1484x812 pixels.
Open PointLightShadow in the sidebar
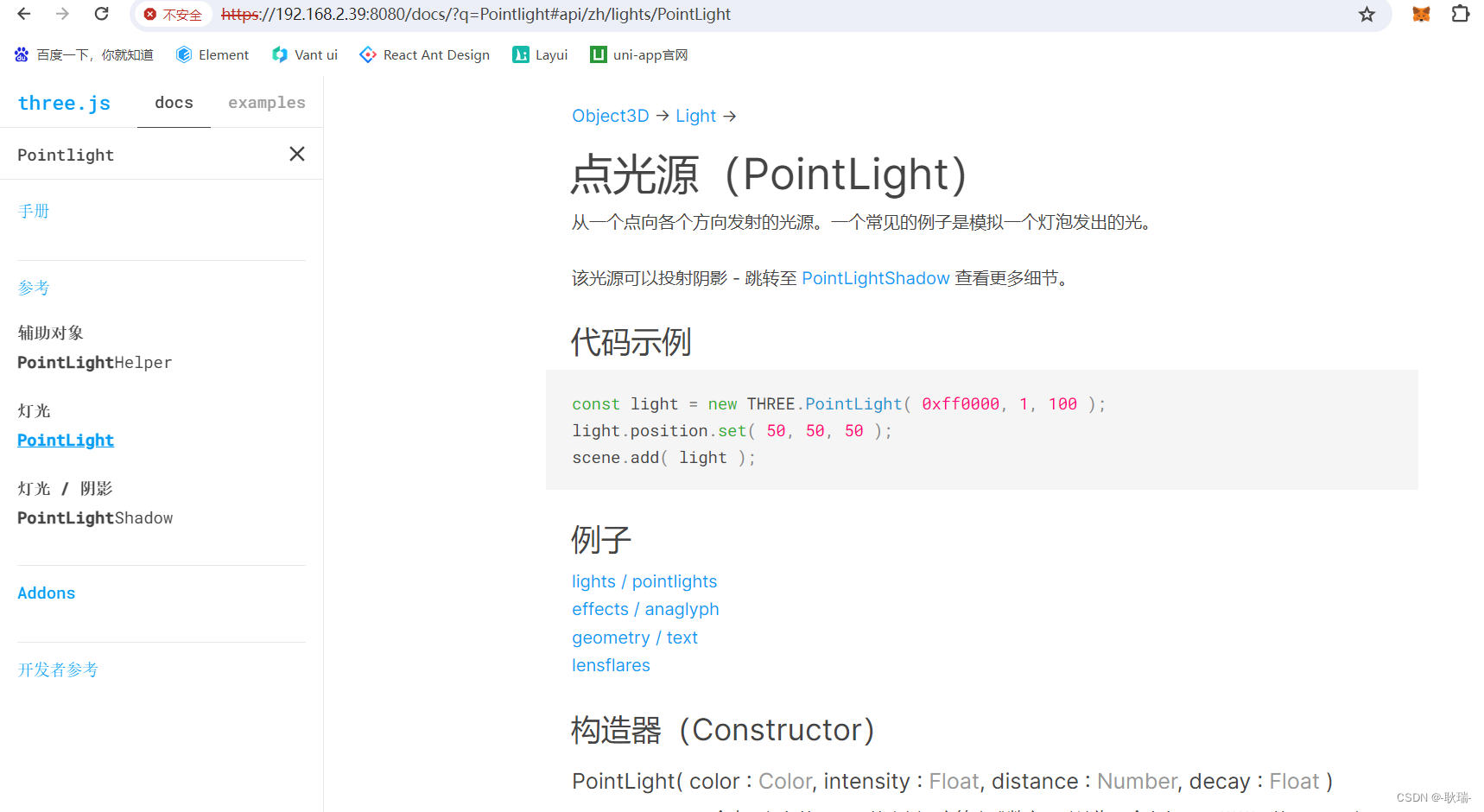95,518
